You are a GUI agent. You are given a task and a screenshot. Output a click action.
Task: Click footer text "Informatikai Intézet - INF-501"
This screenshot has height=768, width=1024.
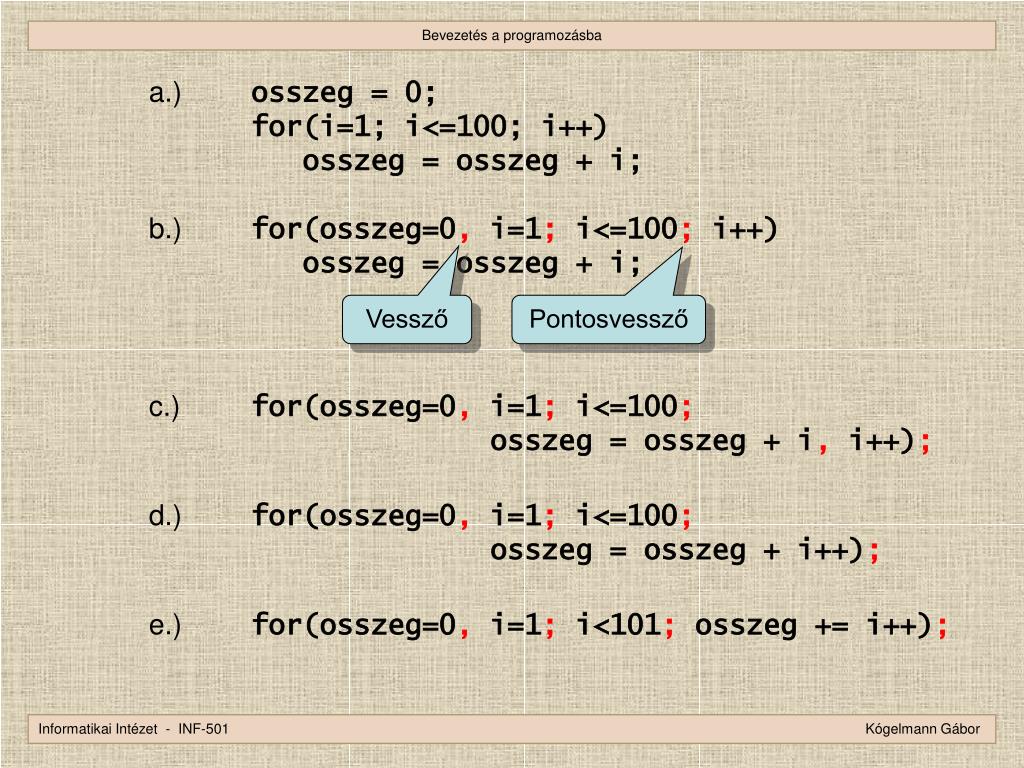(x=133, y=729)
